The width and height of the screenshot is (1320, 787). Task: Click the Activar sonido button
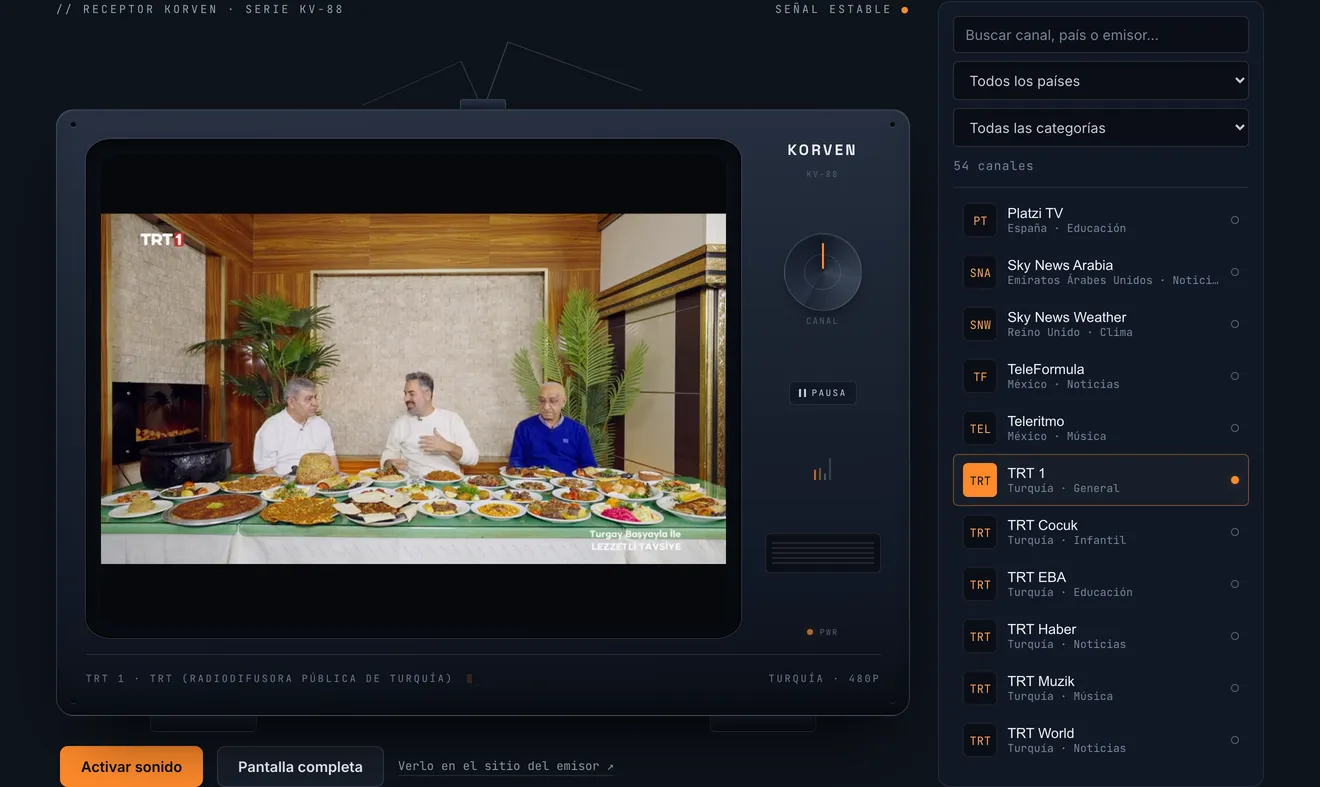click(x=131, y=767)
